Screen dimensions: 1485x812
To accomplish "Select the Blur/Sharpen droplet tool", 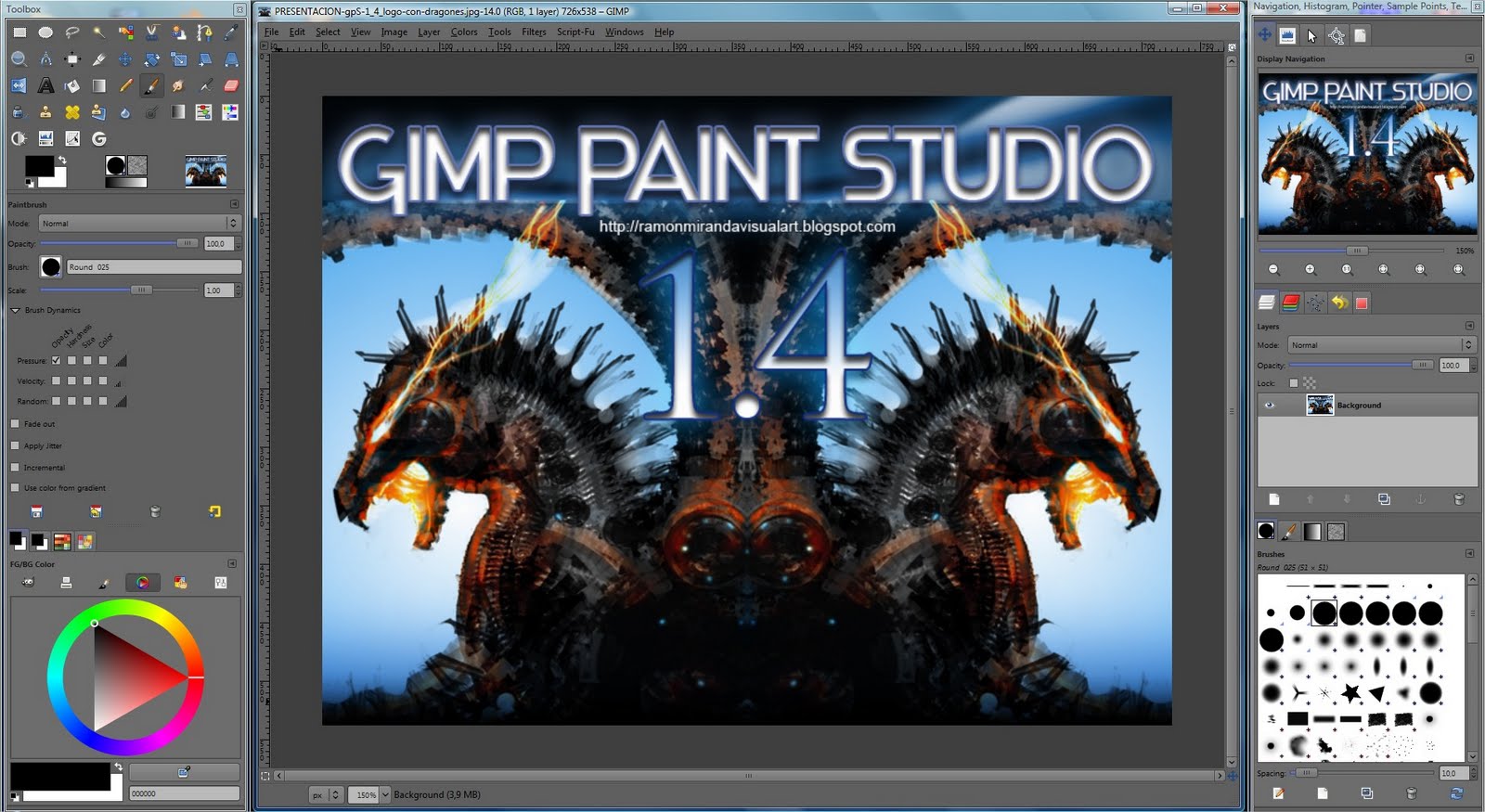I will (x=125, y=112).
